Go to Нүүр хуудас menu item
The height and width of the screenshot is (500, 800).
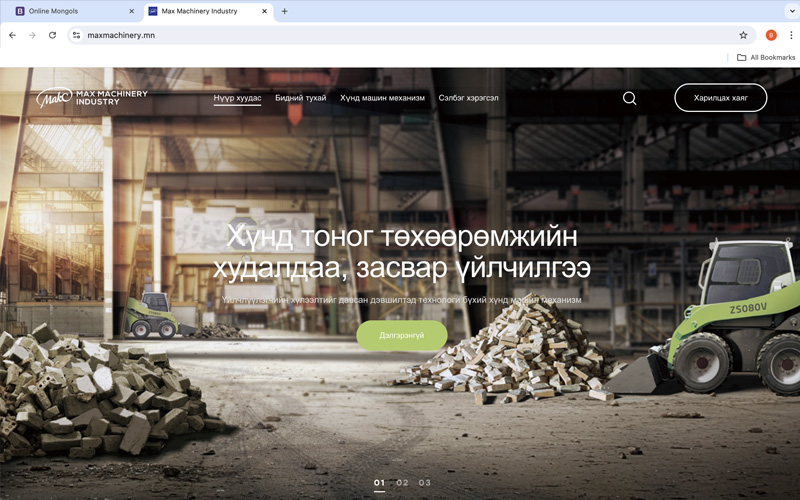(237, 98)
